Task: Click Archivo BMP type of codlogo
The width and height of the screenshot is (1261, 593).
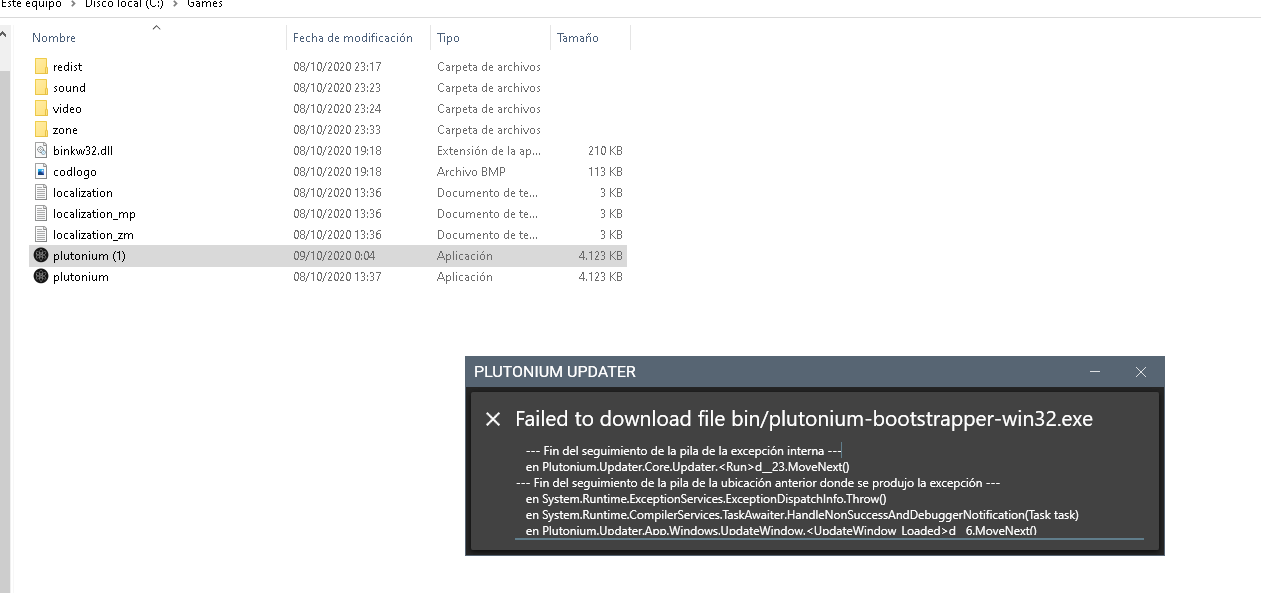Action: pos(471,172)
